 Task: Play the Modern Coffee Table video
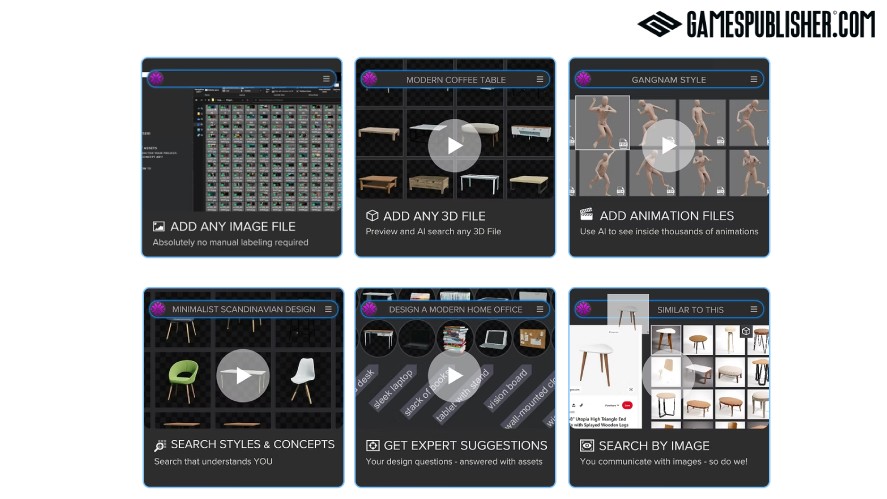454,145
